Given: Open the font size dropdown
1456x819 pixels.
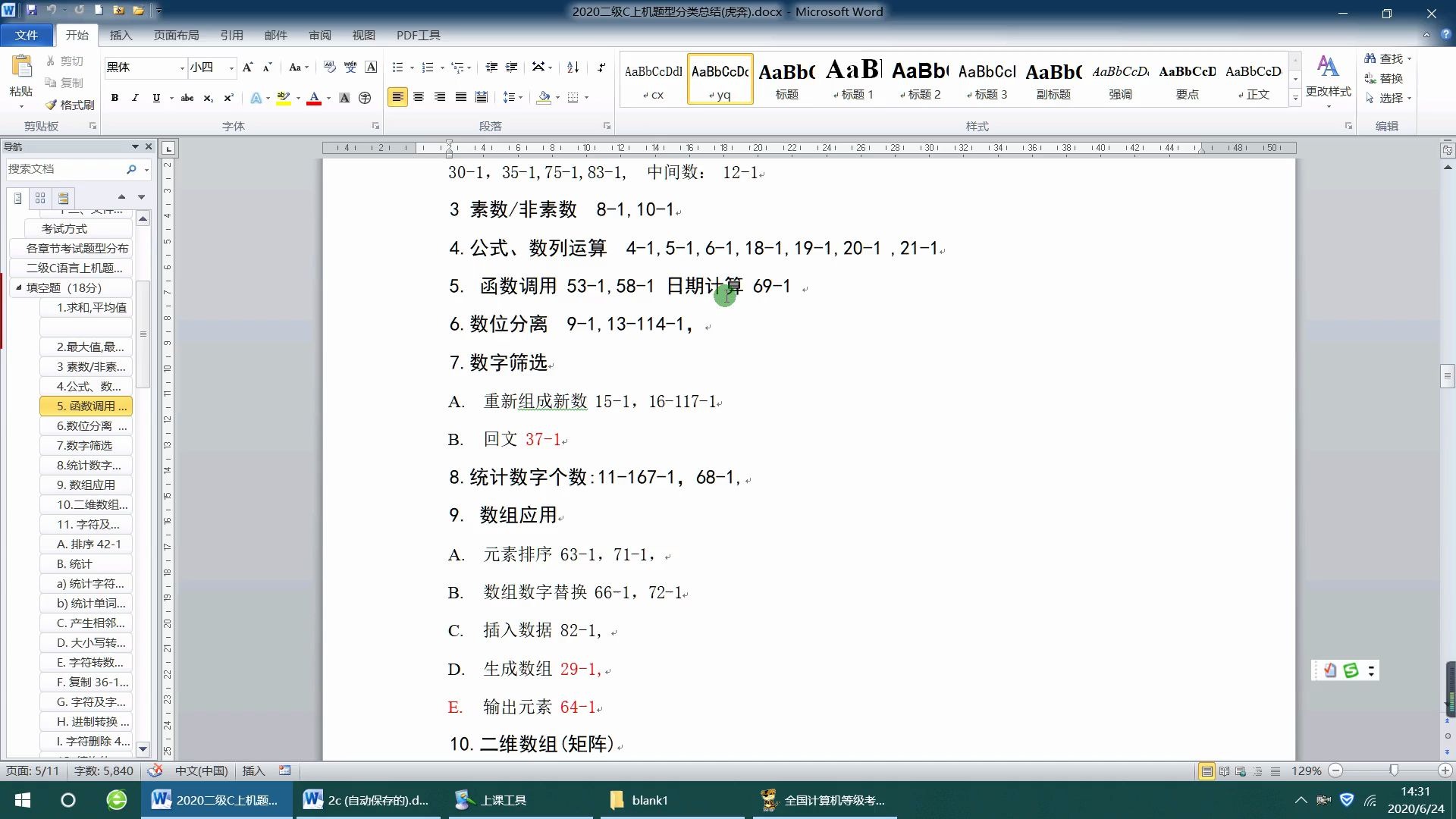Looking at the screenshot, I should click(231, 67).
